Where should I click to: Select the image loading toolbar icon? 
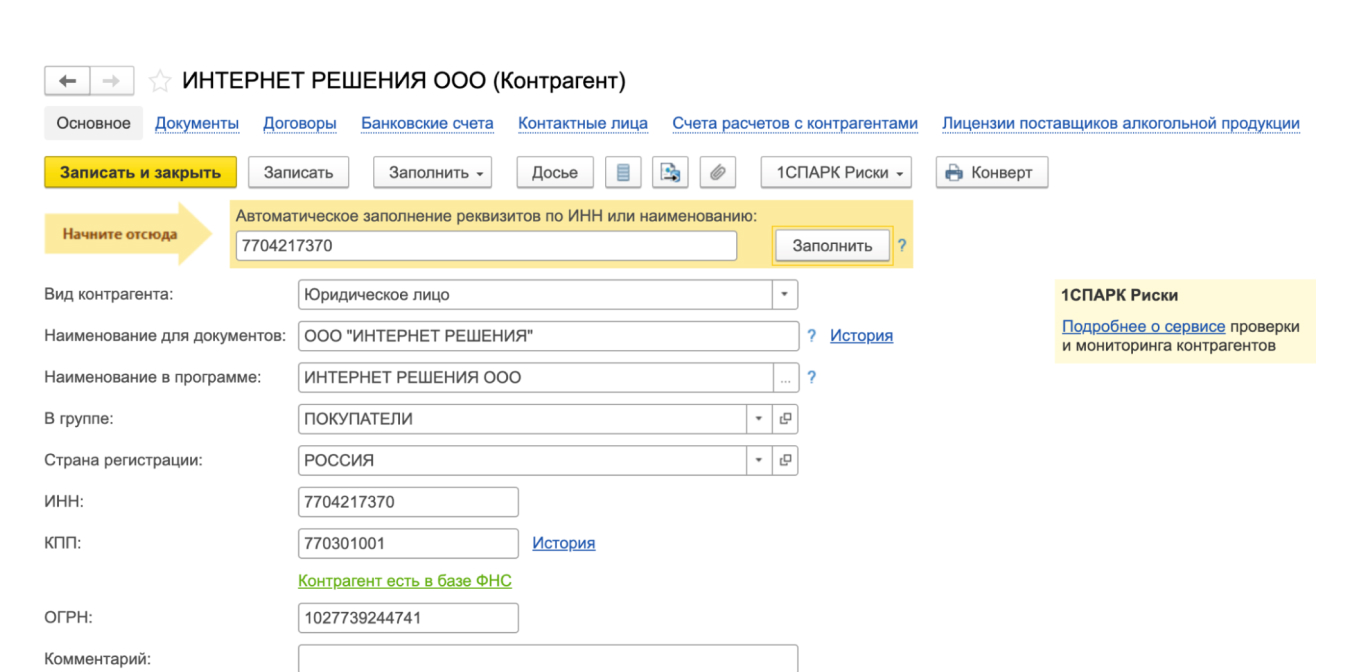click(670, 172)
